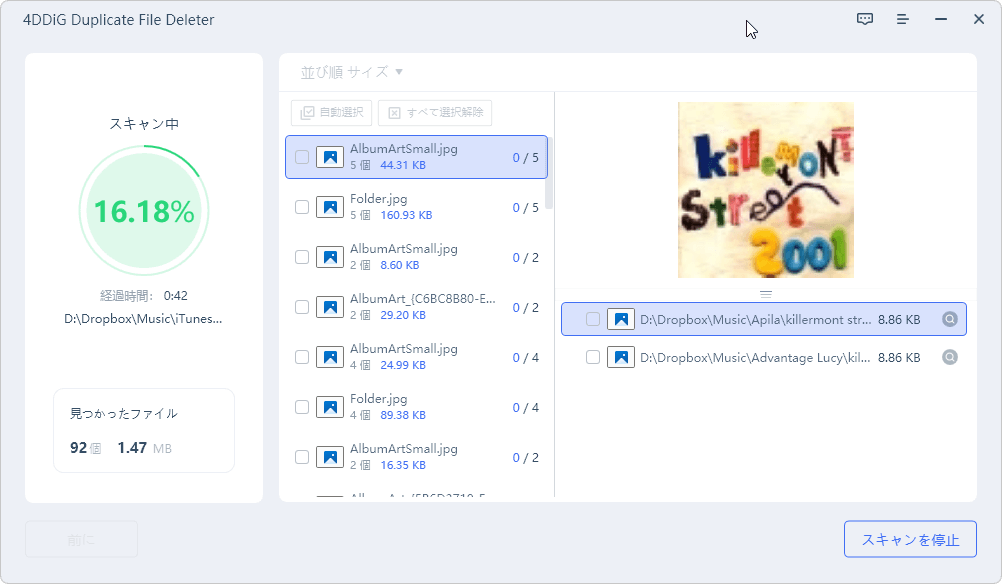Image resolution: width=1002 pixels, height=584 pixels.
Task: Tick checkbox for AlbumArtSmall.jpg 44.31 KB
Action: tap(302, 157)
